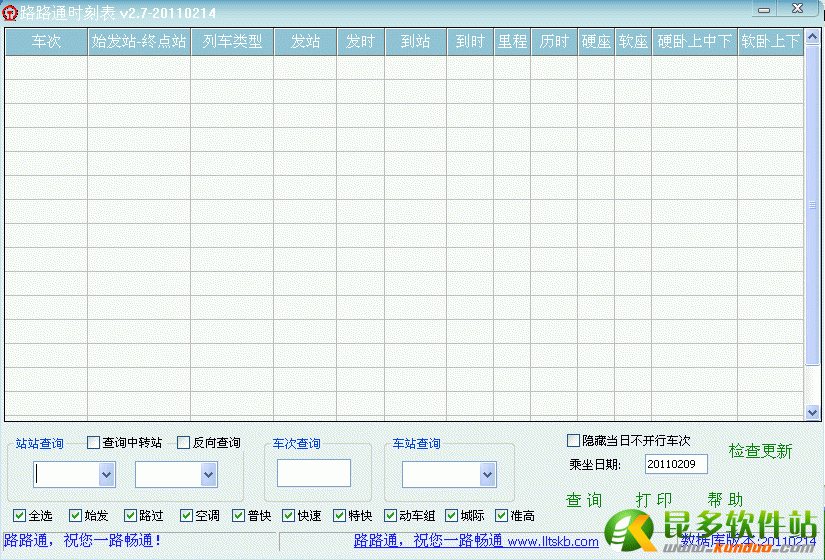The image size is (825, 560).
Task: Enable the 反向查询 checkbox
Action: coord(184,442)
